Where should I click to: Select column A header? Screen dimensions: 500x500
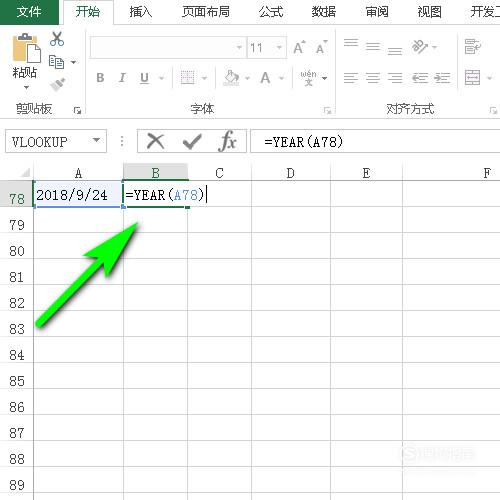tap(78, 173)
